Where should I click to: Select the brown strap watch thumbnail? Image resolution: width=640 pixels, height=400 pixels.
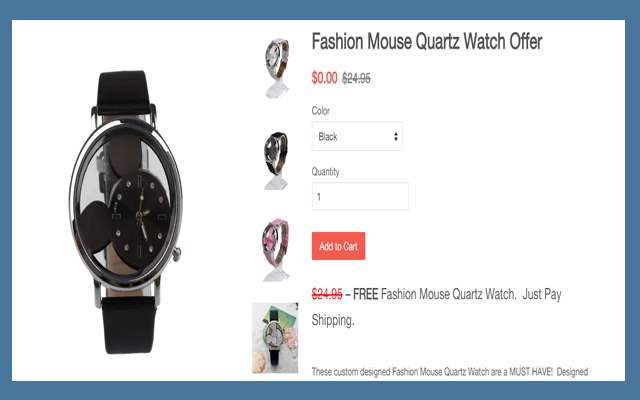277,68
